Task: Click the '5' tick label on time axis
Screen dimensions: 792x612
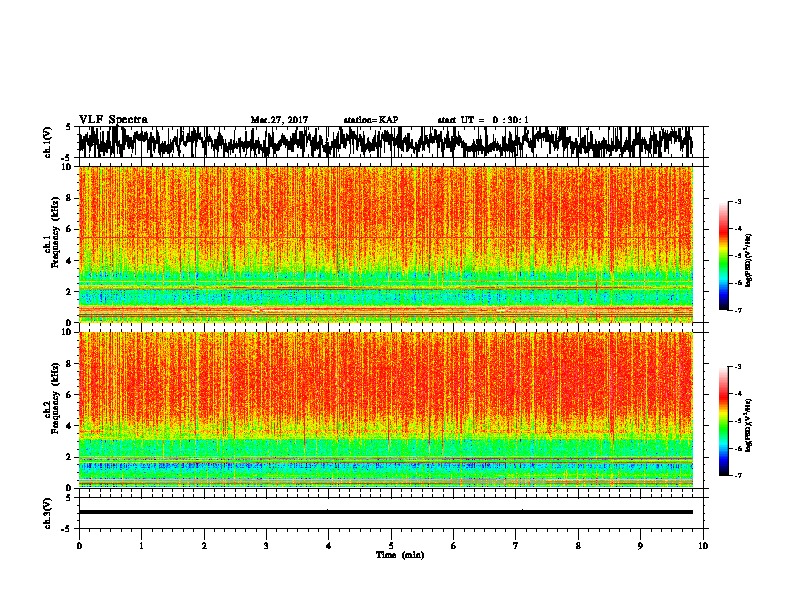Action: (x=391, y=546)
